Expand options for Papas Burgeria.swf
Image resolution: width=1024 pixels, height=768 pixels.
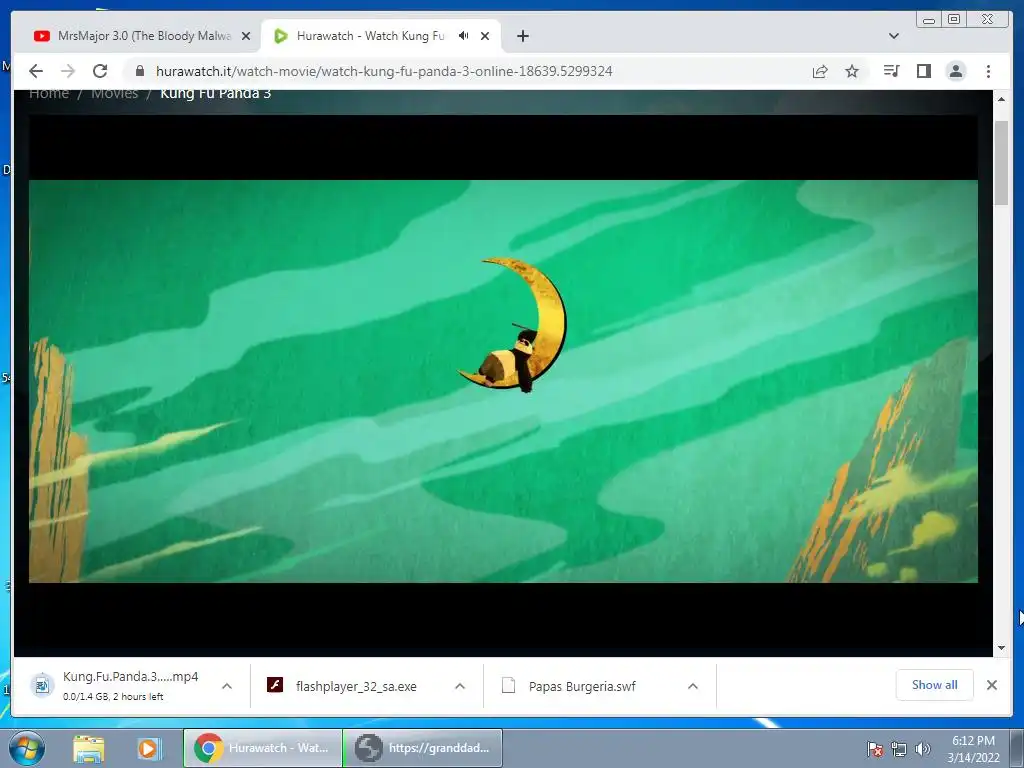click(x=693, y=686)
